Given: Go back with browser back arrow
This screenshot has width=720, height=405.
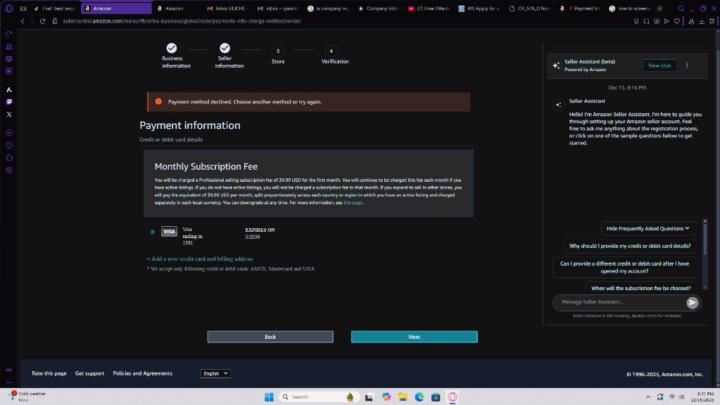Looking at the screenshot, I should click(22, 21).
